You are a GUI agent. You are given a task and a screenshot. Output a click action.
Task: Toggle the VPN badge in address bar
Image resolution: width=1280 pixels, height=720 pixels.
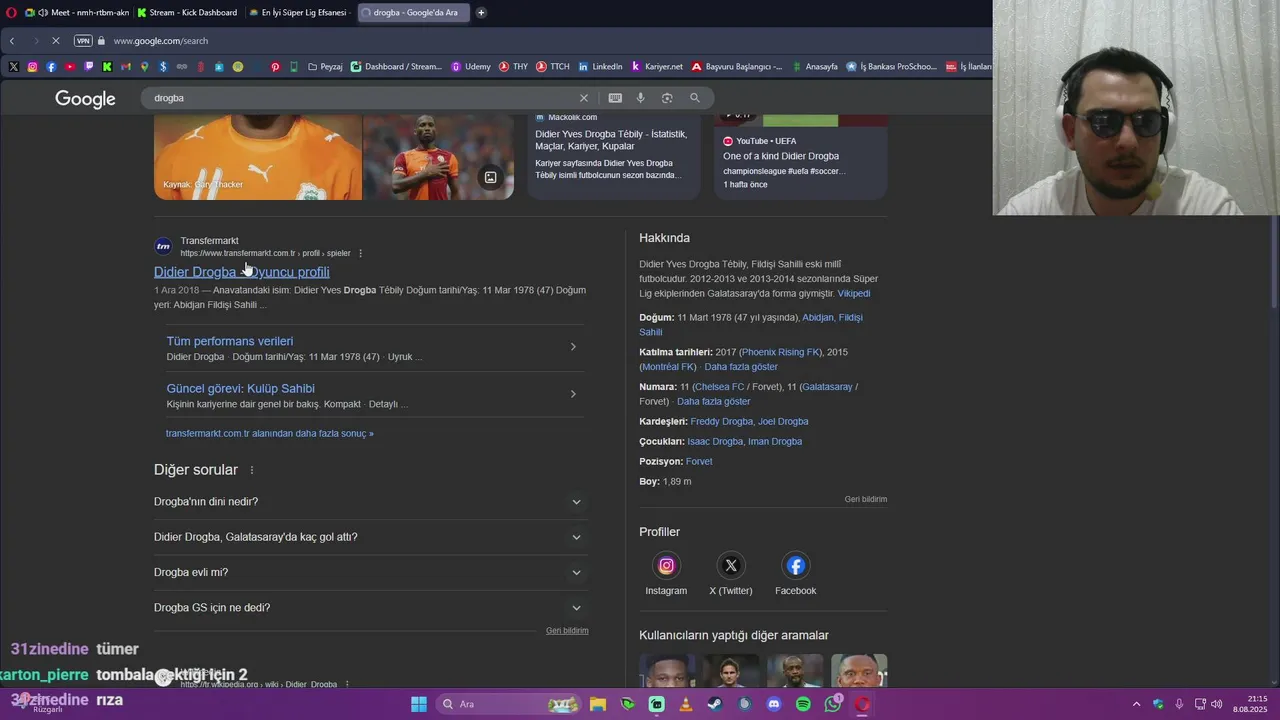coord(83,41)
